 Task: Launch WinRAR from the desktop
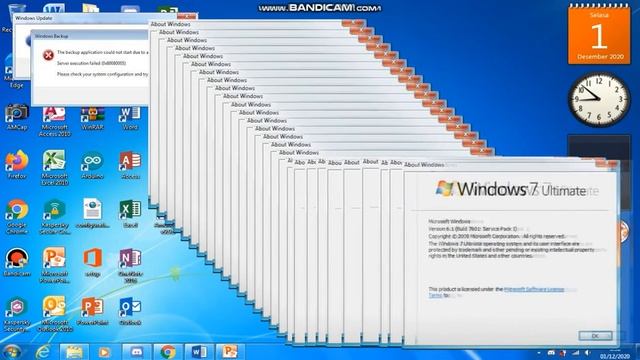(92, 118)
